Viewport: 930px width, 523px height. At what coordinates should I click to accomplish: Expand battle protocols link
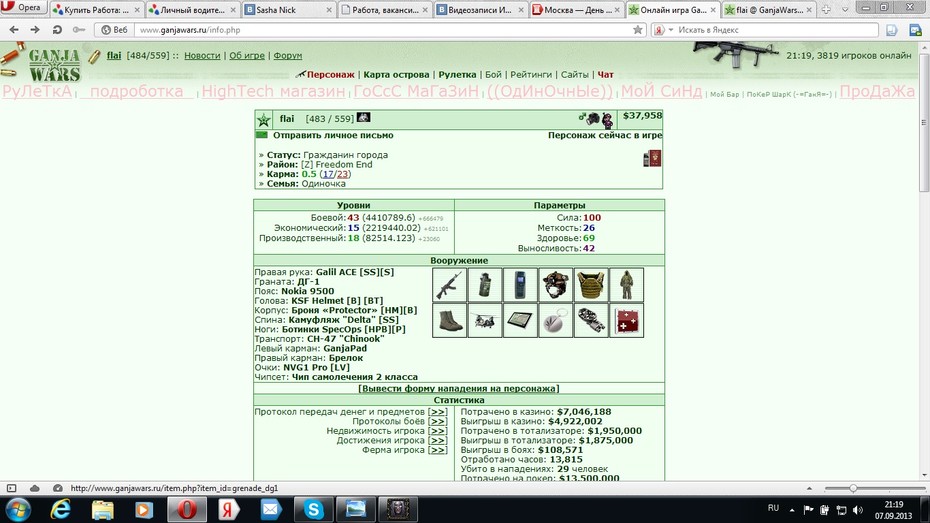pos(438,421)
